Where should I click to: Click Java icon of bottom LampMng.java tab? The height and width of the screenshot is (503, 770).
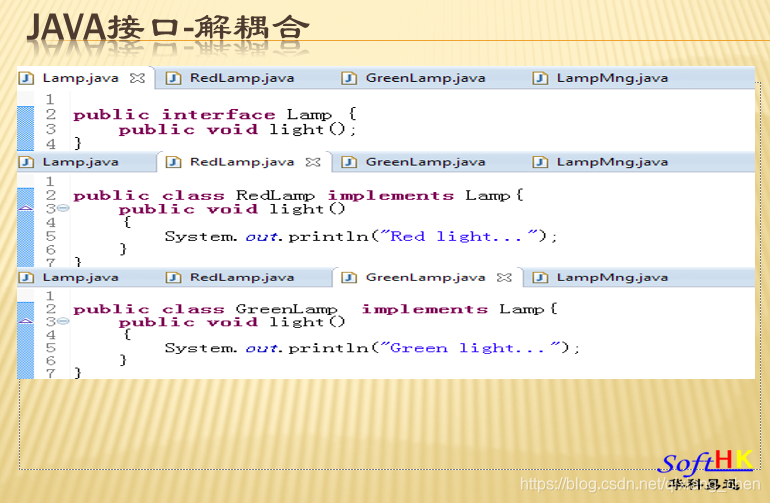540,278
